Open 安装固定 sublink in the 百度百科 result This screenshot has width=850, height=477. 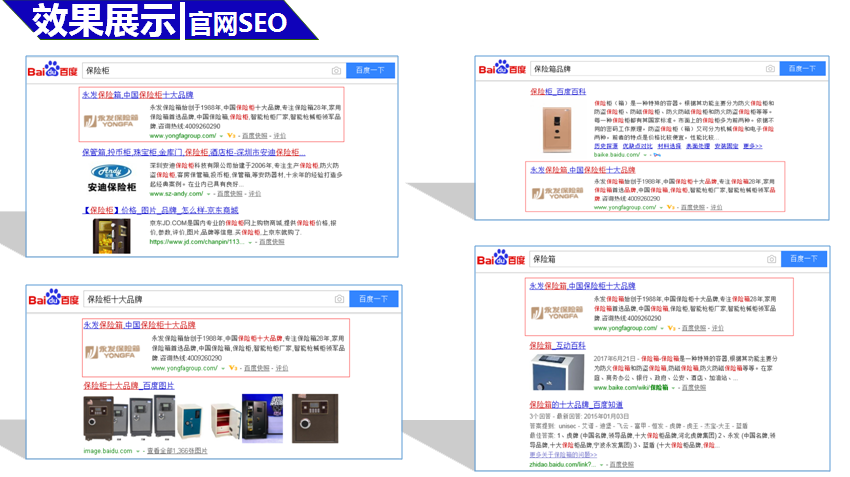tap(726, 146)
